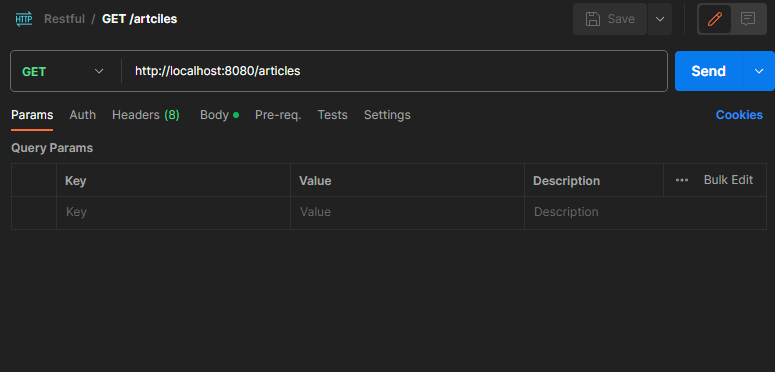Switch to the Params tab
Viewport: 775px width, 372px height.
point(32,115)
